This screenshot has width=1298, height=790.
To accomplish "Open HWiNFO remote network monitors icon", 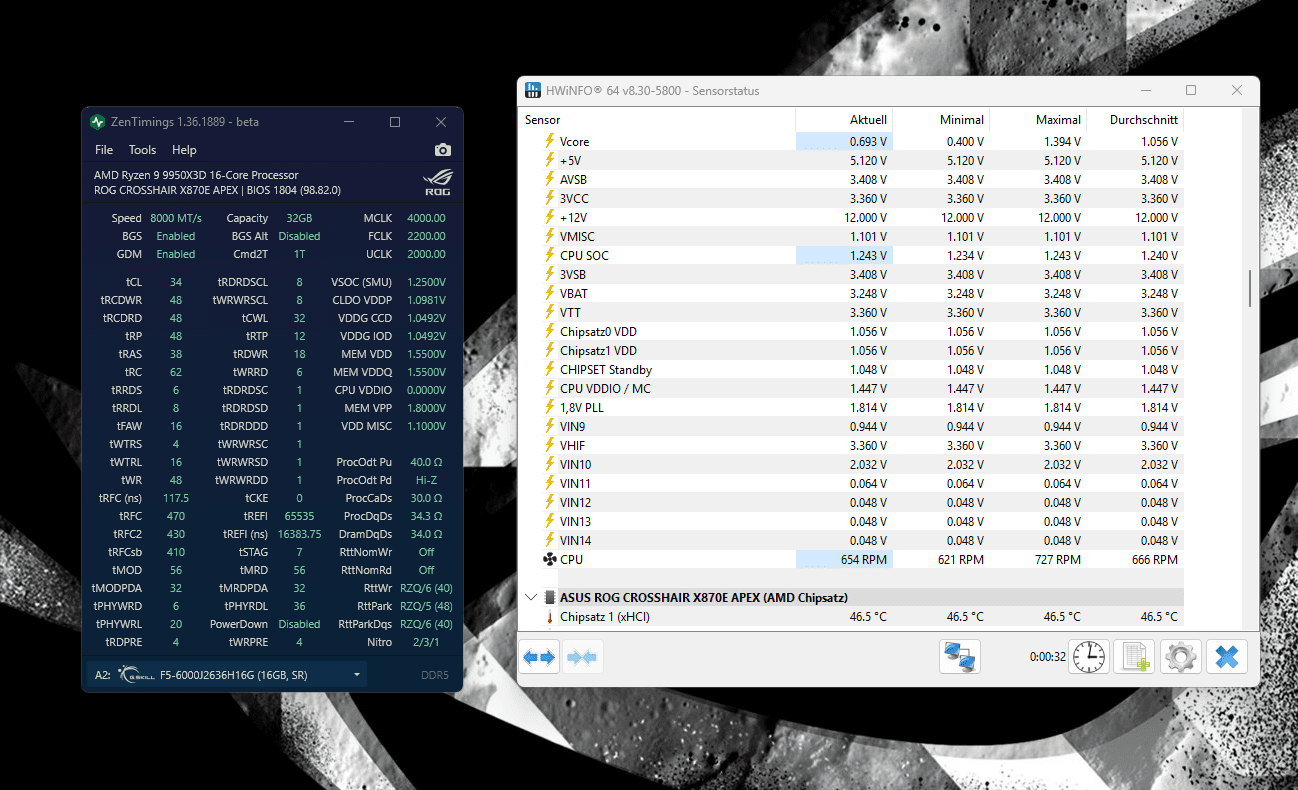I will (961, 657).
